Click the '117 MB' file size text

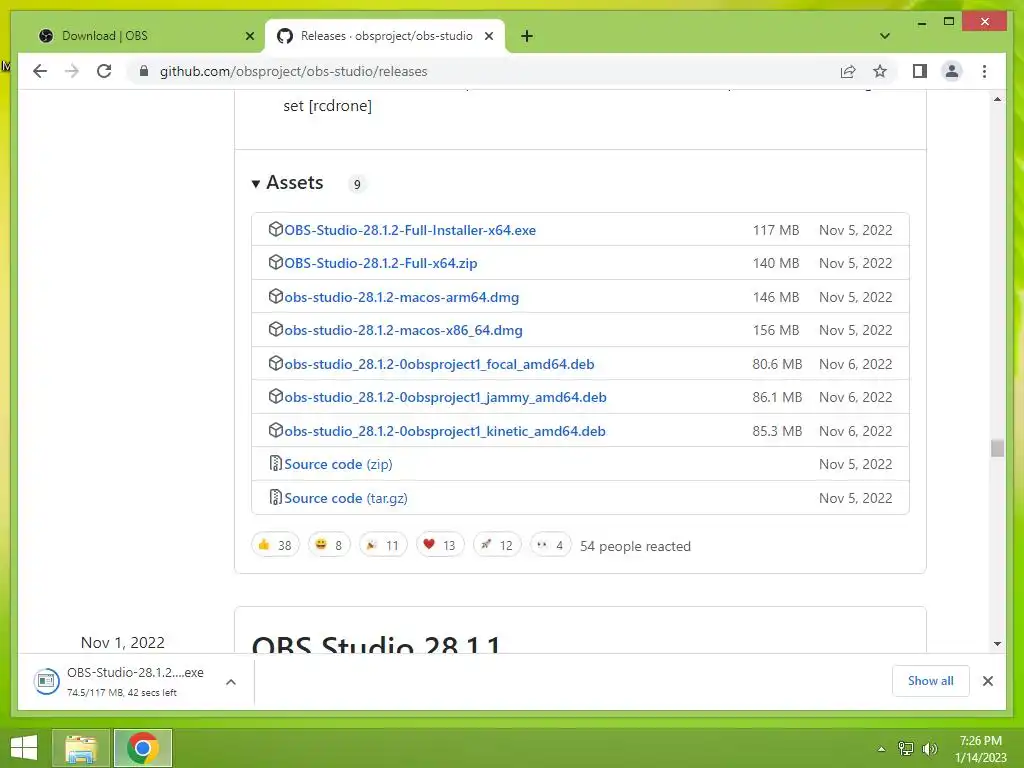coord(776,230)
